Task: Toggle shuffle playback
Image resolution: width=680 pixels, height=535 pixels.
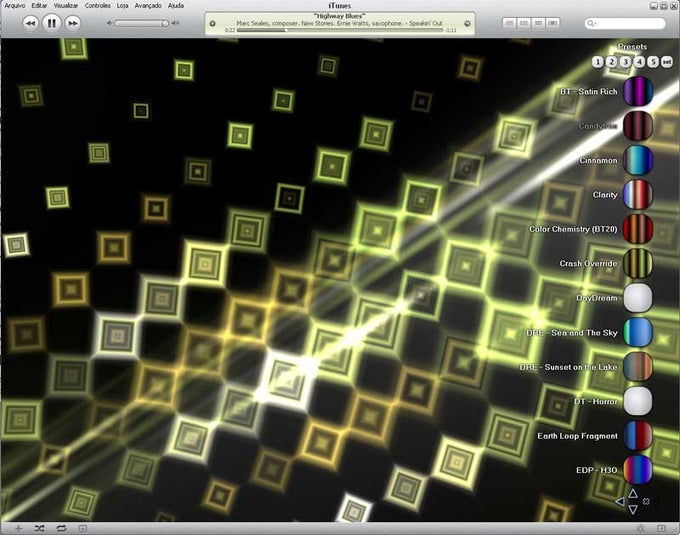Action: (39, 528)
